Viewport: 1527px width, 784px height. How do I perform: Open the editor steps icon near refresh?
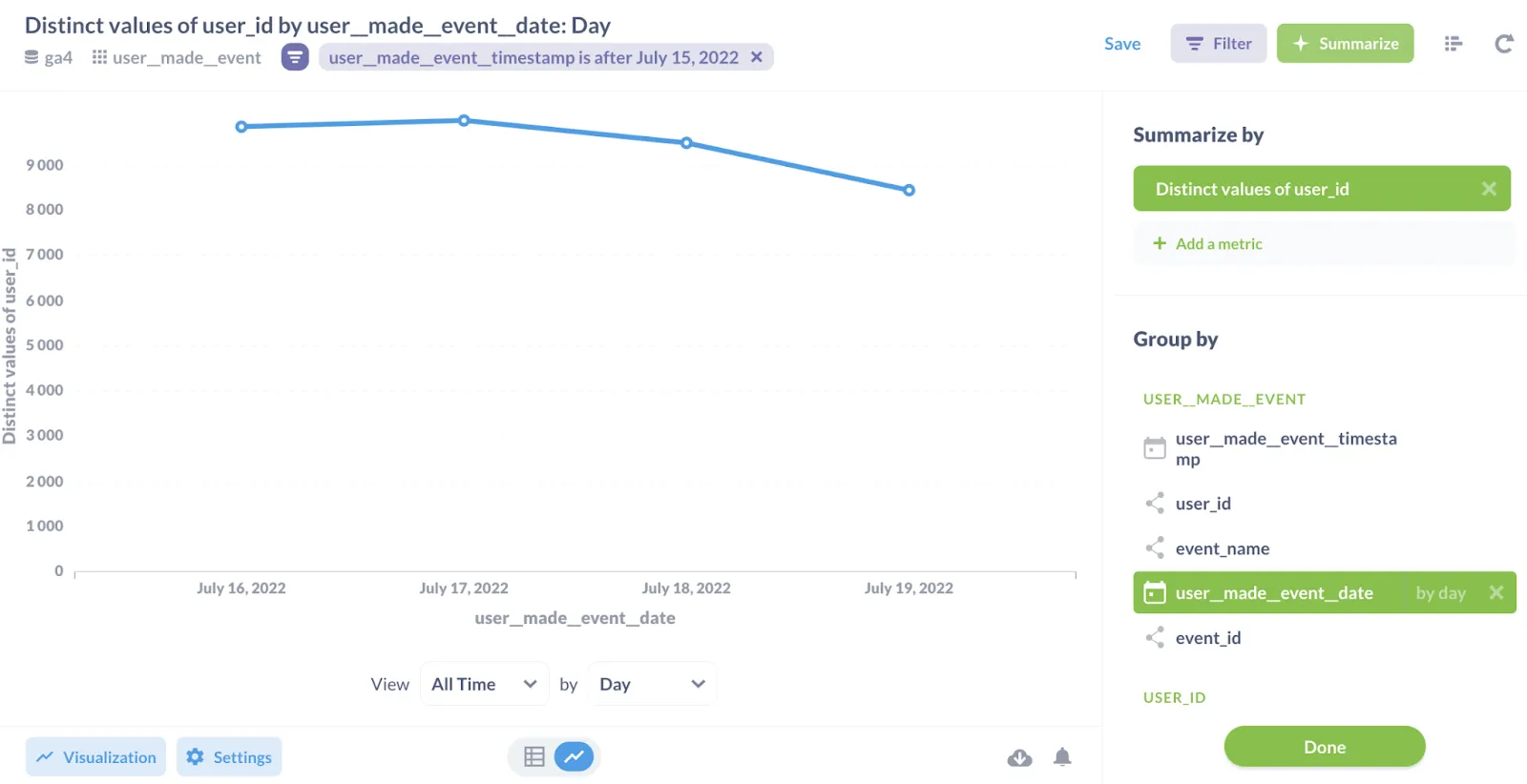1453,43
